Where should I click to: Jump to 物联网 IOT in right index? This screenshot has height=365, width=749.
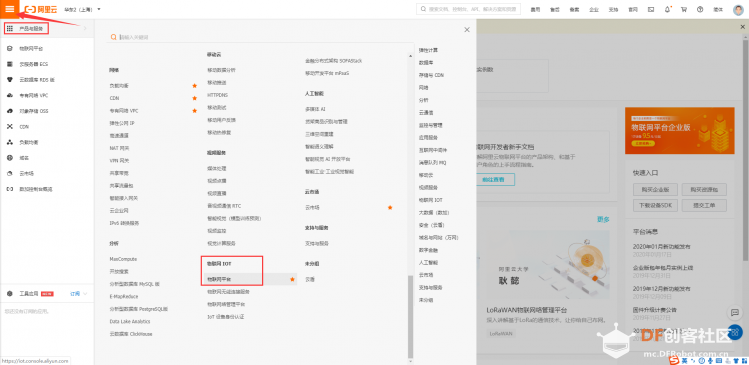click(430, 200)
